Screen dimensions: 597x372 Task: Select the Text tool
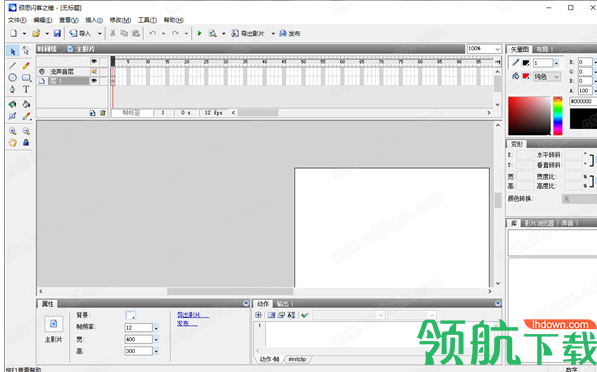point(26,89)
